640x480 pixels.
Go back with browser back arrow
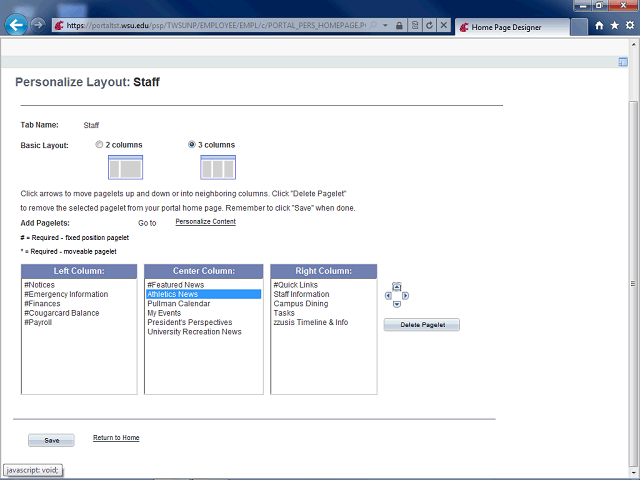click(x=16, y=25)
